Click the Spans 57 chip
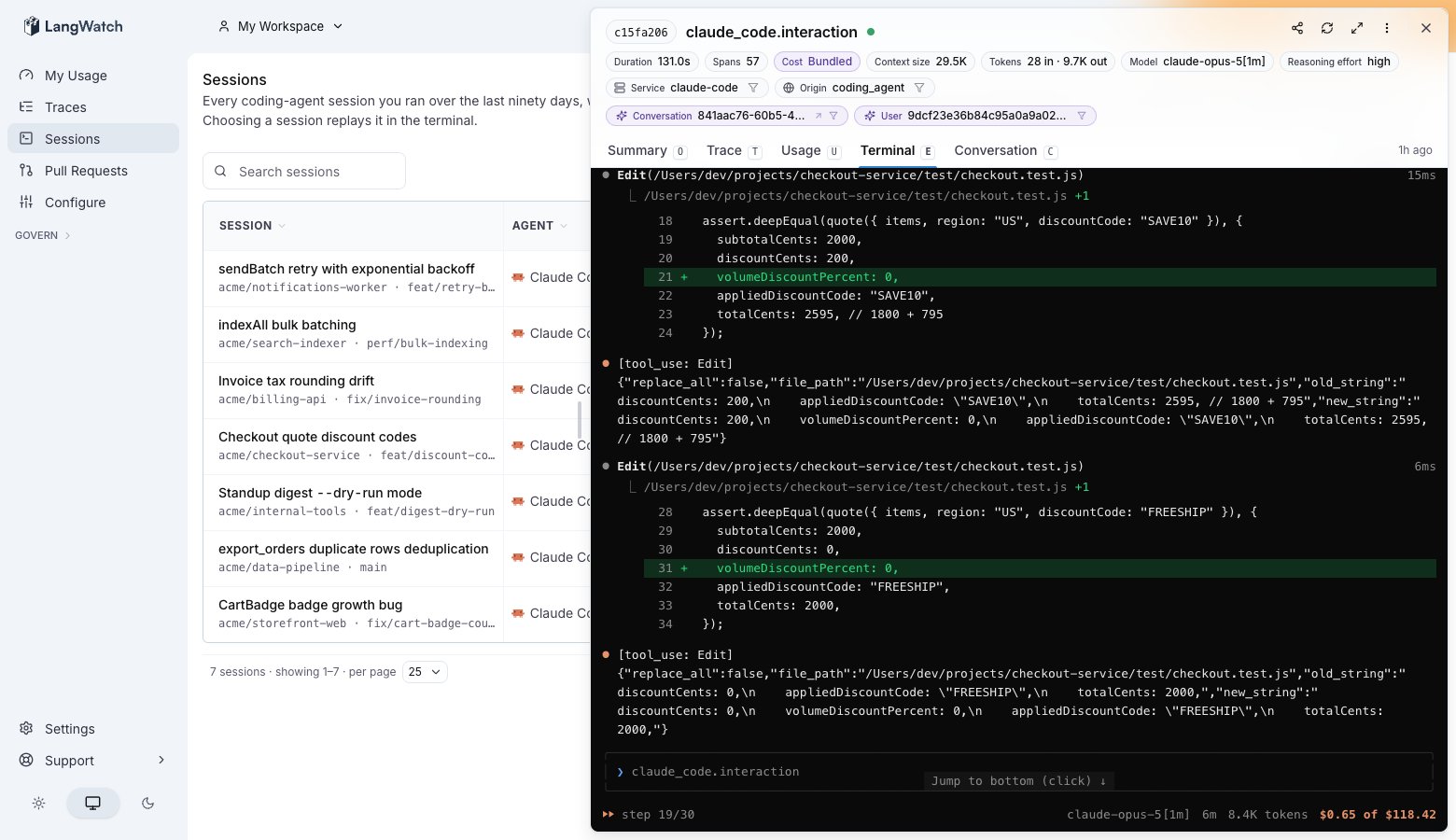The image size is (1456, 840). (x=736, y=62)
